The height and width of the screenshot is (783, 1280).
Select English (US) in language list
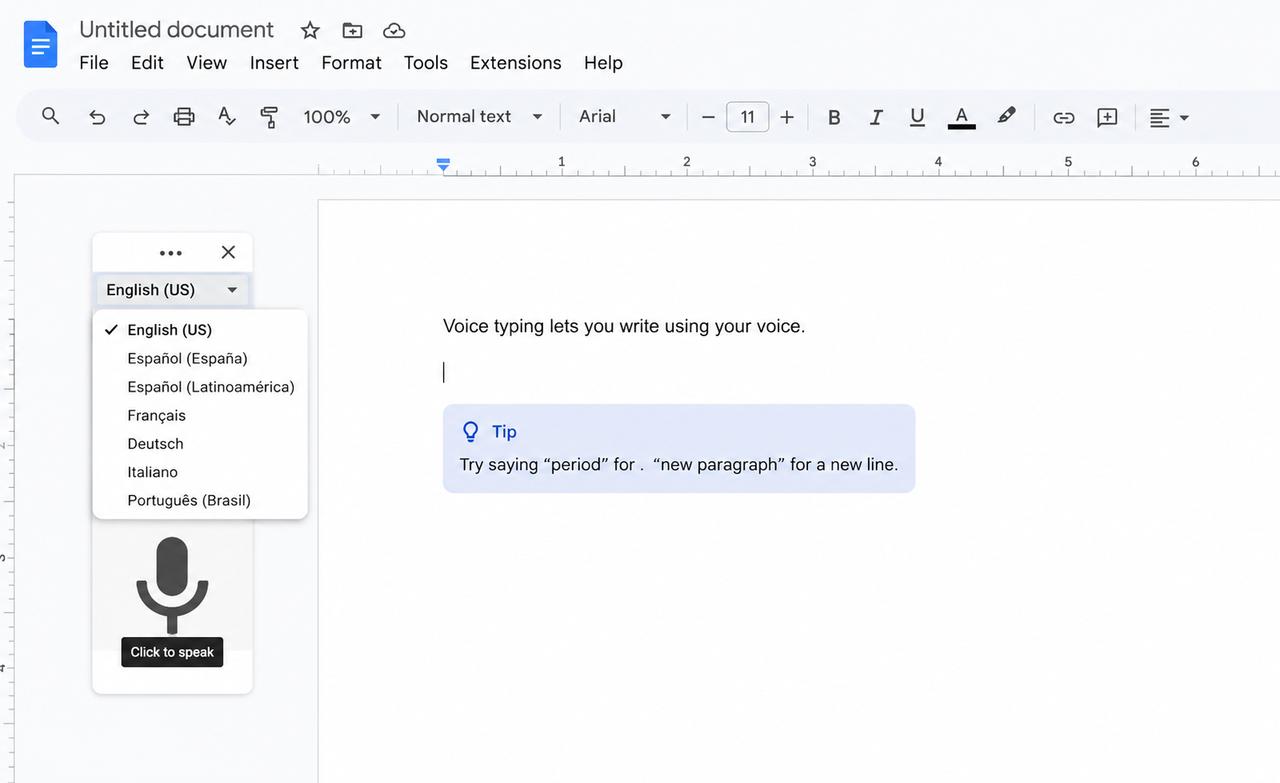(x=200, y=330)
